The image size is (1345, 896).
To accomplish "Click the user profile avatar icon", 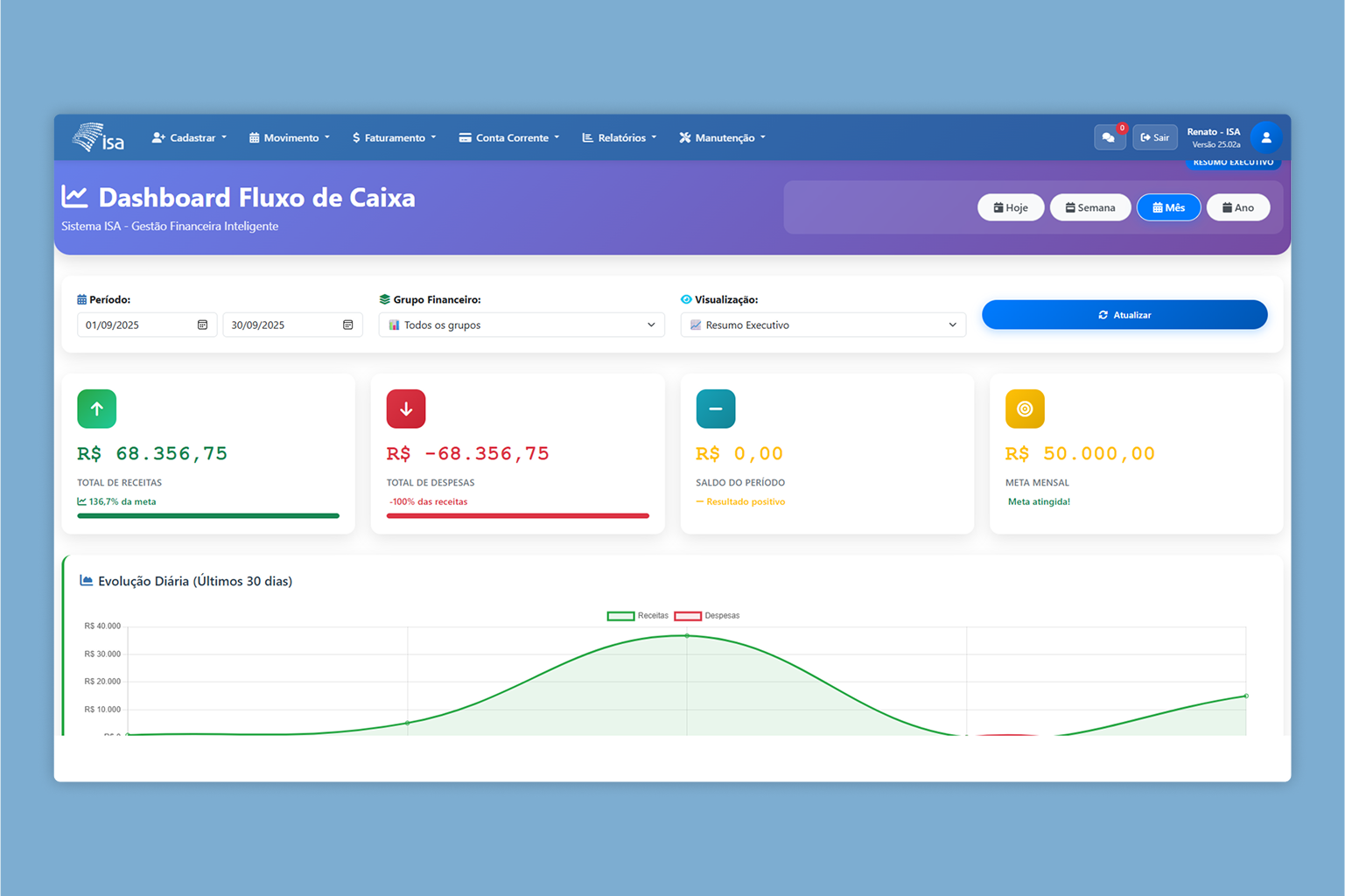I will click(1266, 137).
